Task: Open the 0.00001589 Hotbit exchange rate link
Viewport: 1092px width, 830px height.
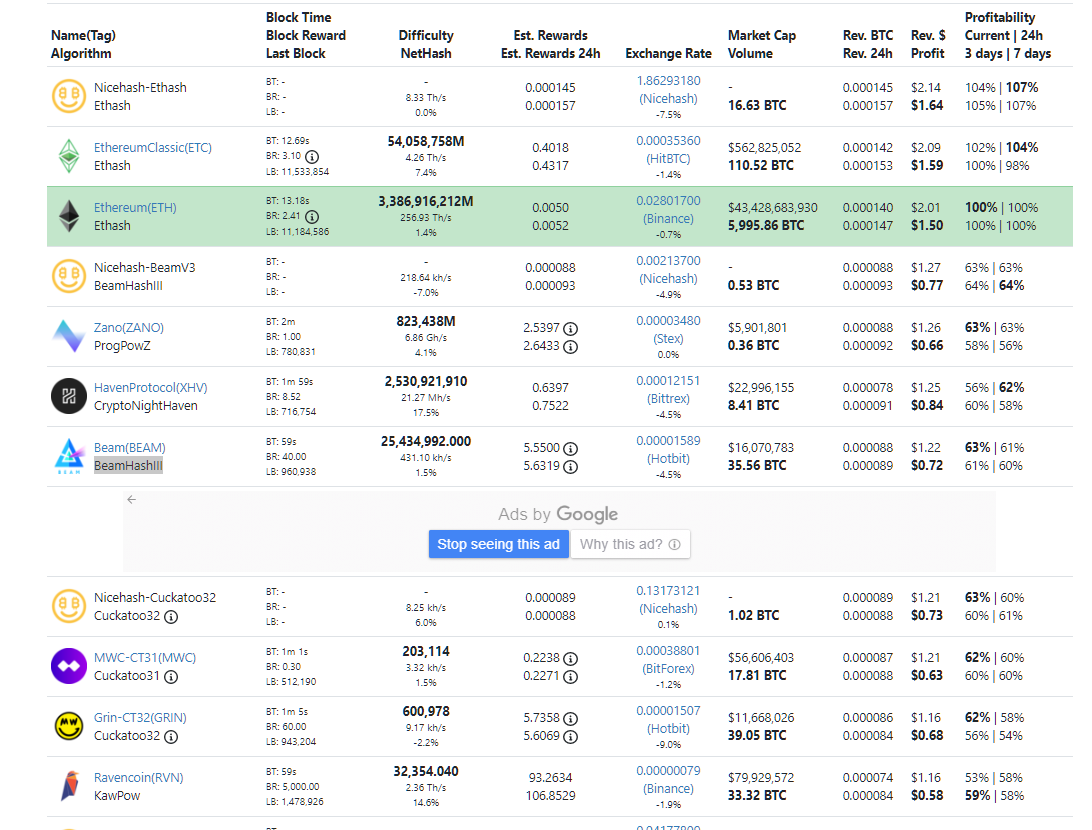Action: point(669,449)
